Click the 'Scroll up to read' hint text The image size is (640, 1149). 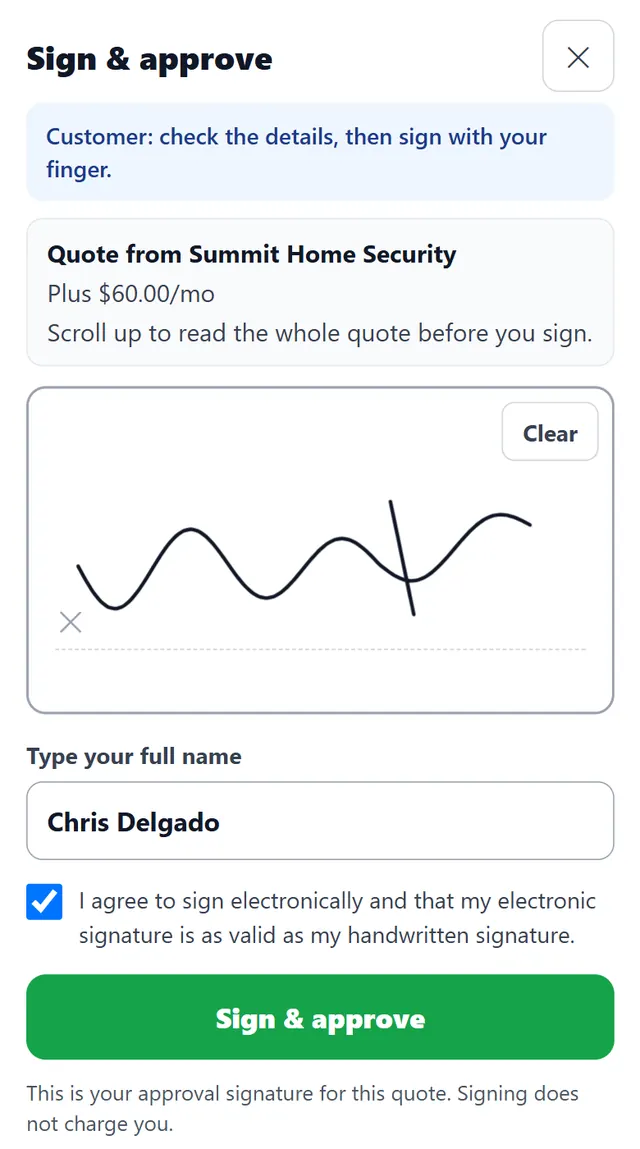pos(320,333)
